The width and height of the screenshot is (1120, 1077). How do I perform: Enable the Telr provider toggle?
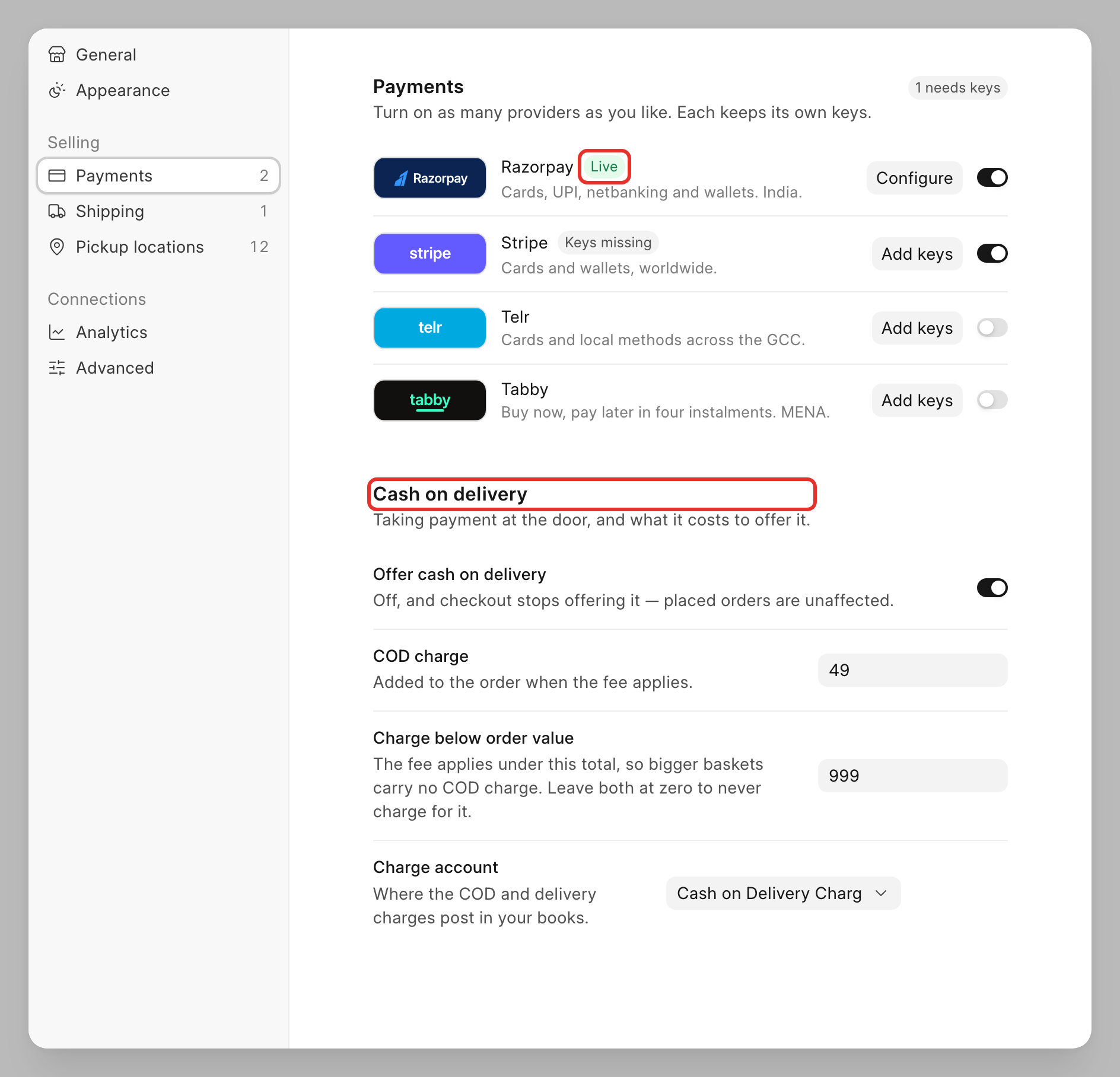click(992, 327)
